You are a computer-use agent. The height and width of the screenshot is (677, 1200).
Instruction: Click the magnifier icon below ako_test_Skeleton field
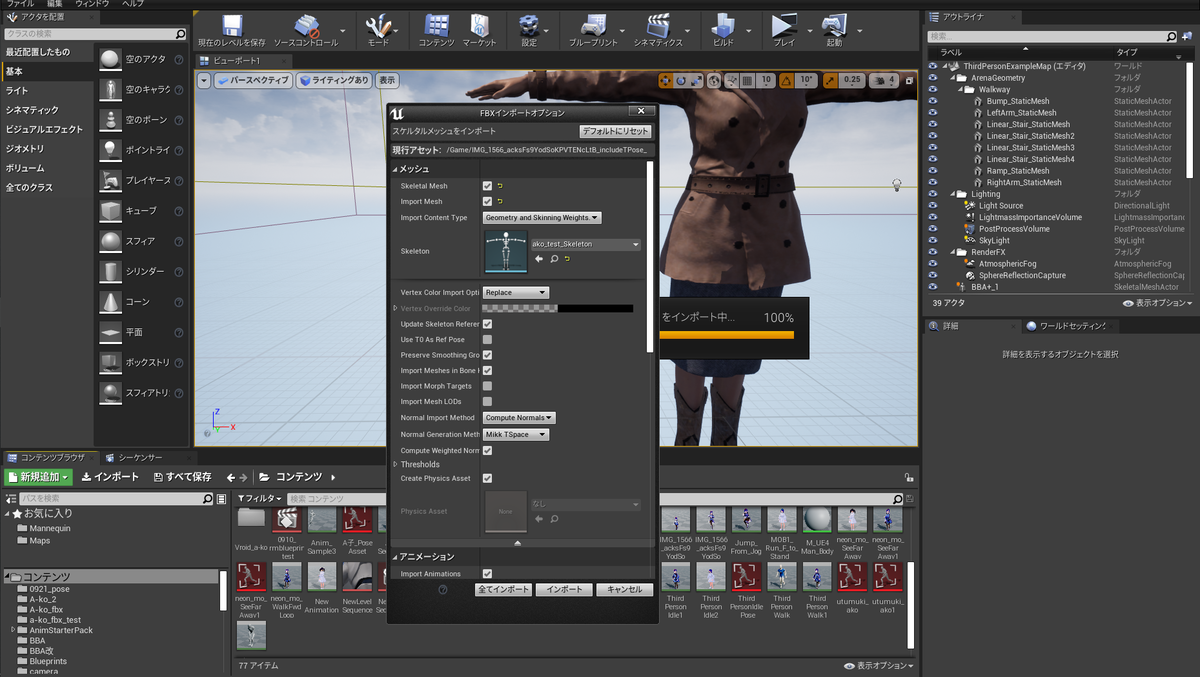pyautogui.click(x=553, y=259)
